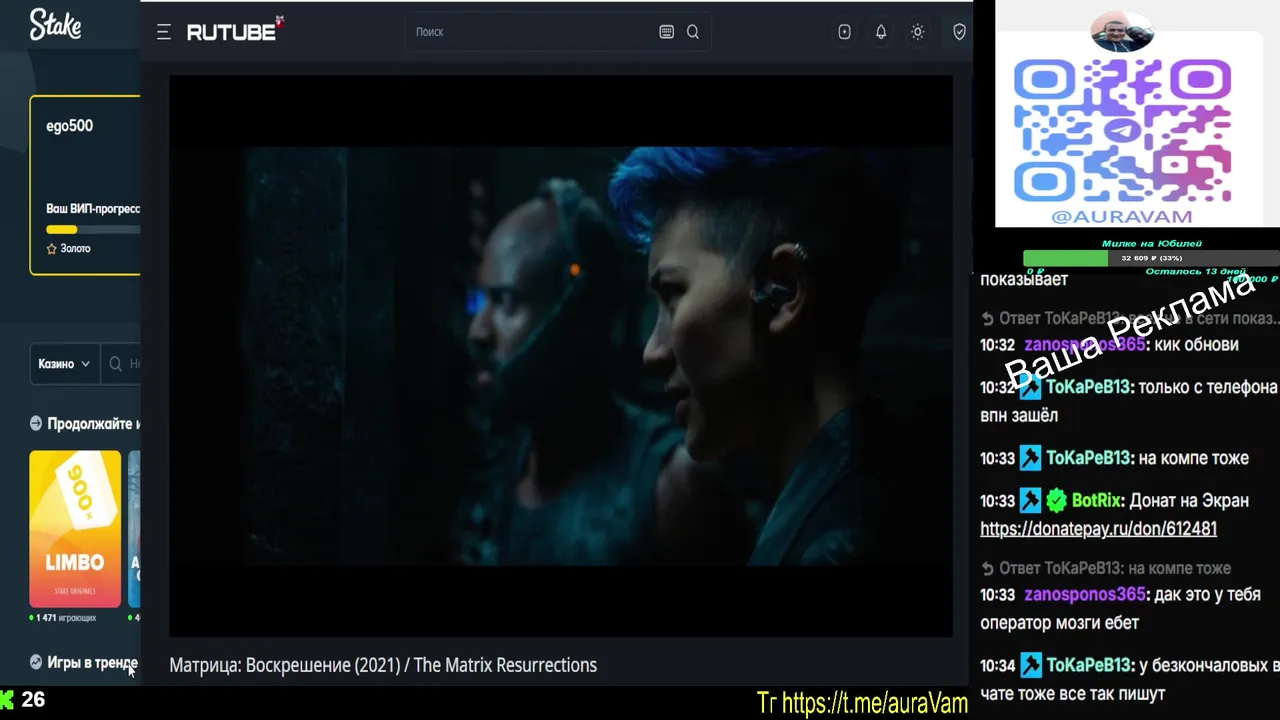Click the zanosponos365 name on the кик обнови message

tap(1084, 344)
